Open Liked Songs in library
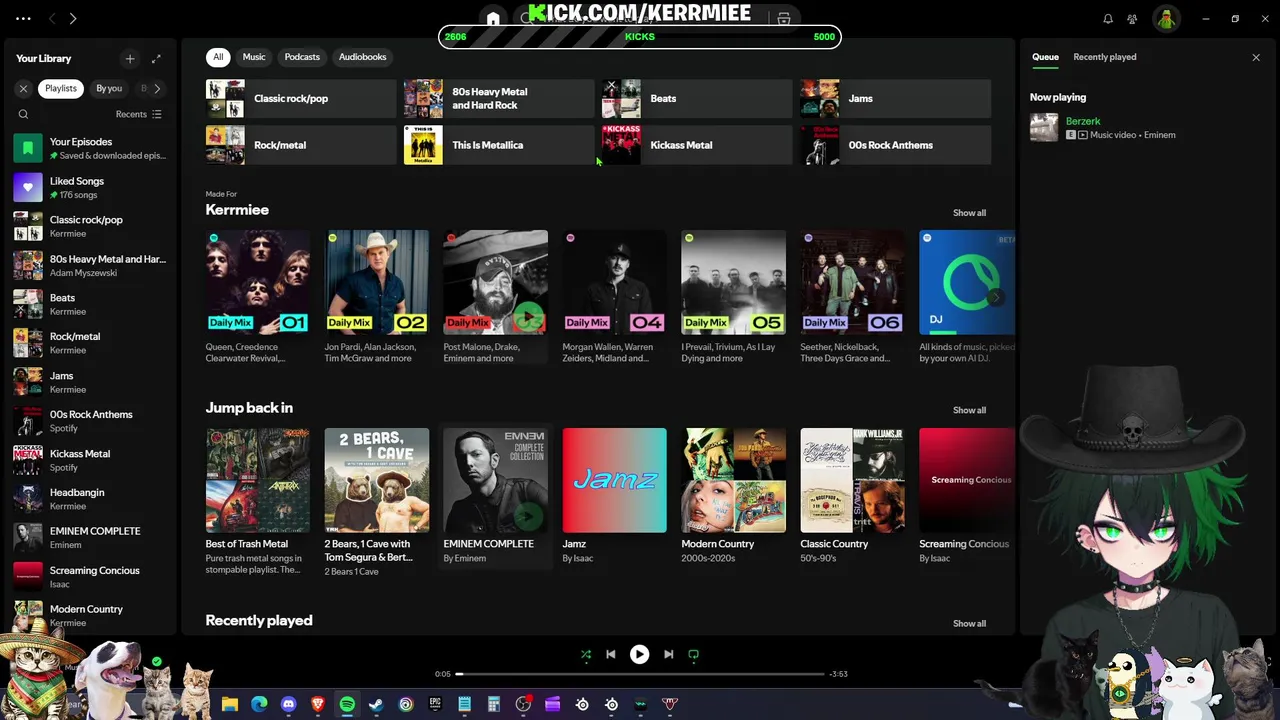1280x720 pixels. pyautogui.click(x=91, y=187)
